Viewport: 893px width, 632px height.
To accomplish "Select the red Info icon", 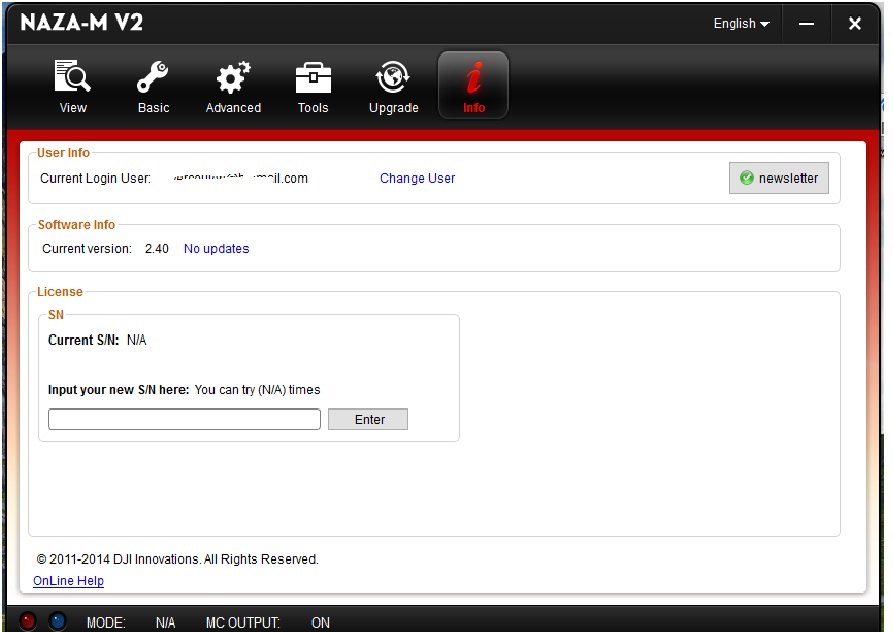I will [474, 77].
